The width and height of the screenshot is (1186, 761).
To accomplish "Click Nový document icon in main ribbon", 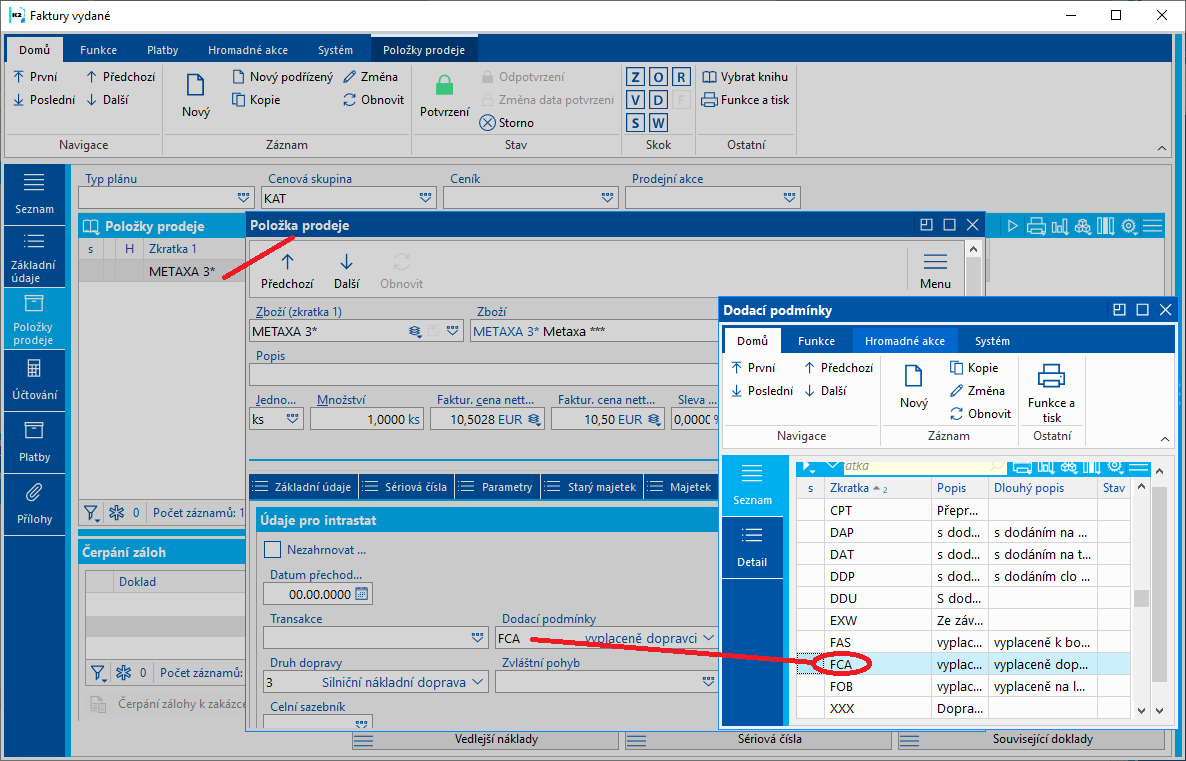I will point(195,86).
